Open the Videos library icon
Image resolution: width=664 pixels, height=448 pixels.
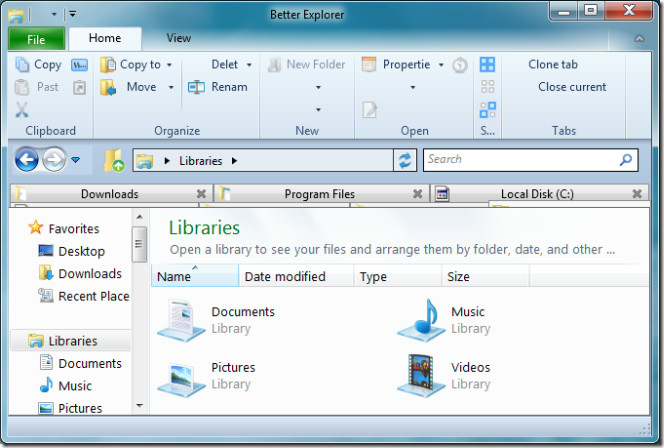[x=421, y=376]
